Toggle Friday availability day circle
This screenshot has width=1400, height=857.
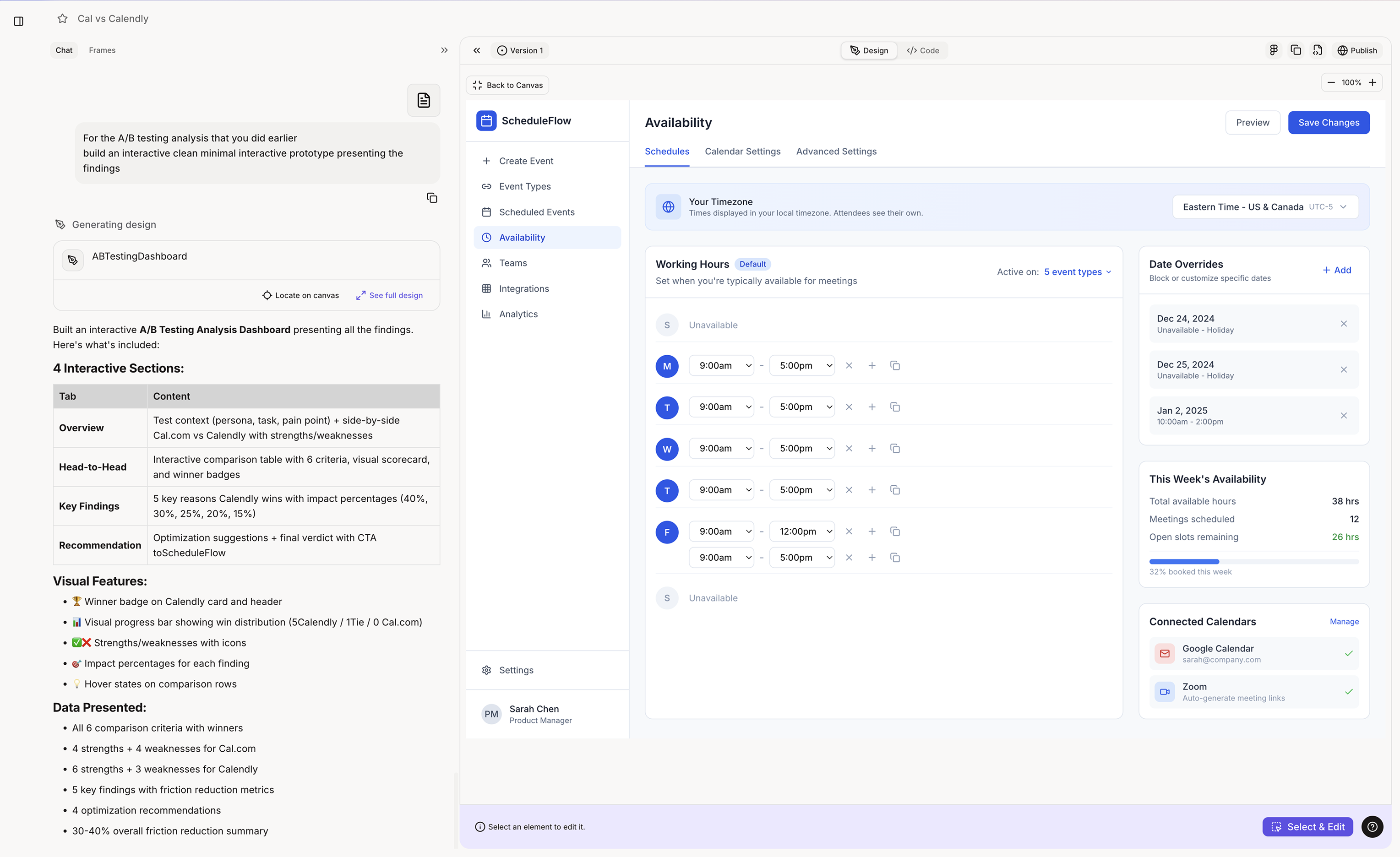pos(666,532)
